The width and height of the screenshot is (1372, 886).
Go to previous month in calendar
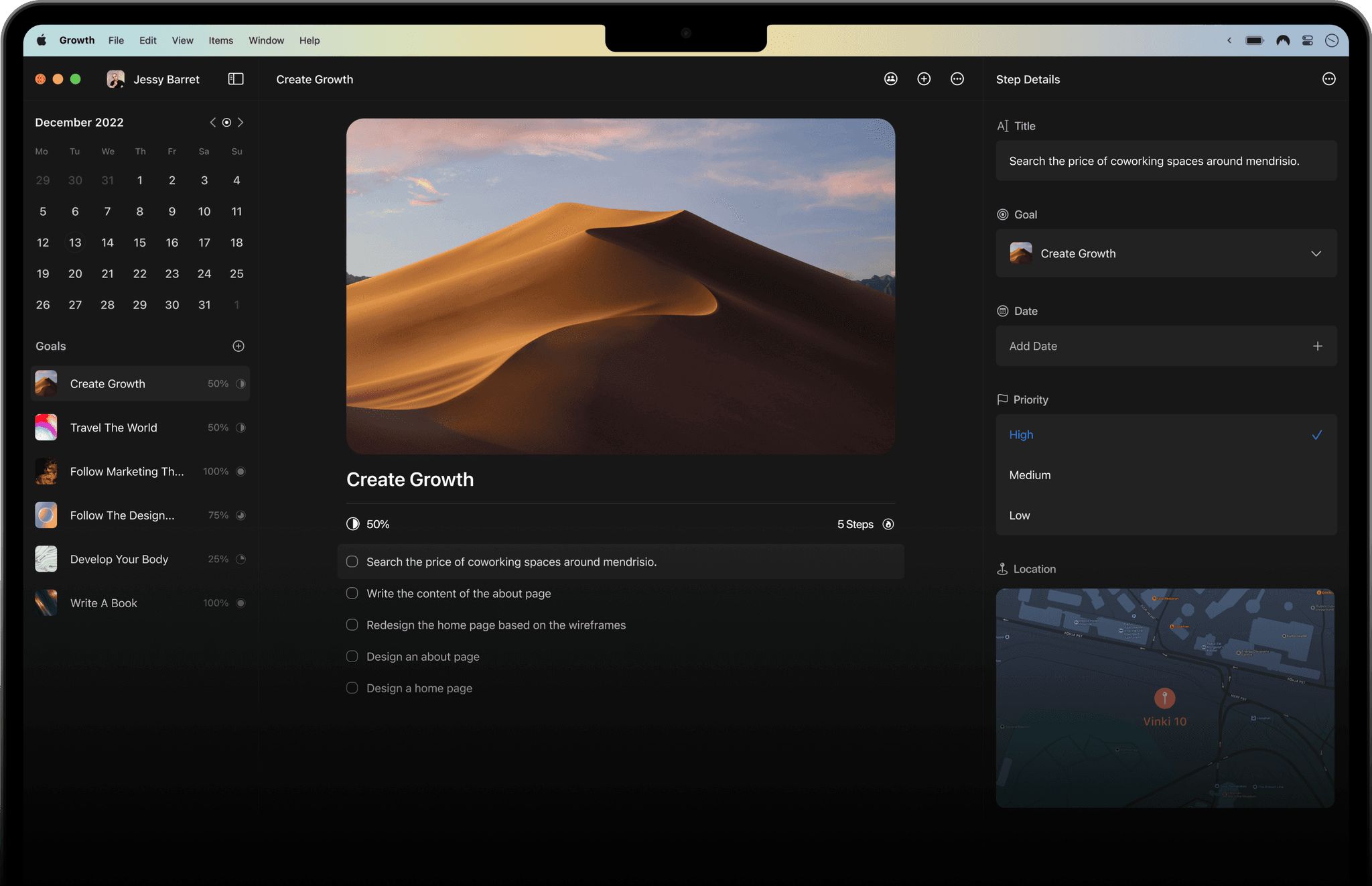tap(212, 123)
